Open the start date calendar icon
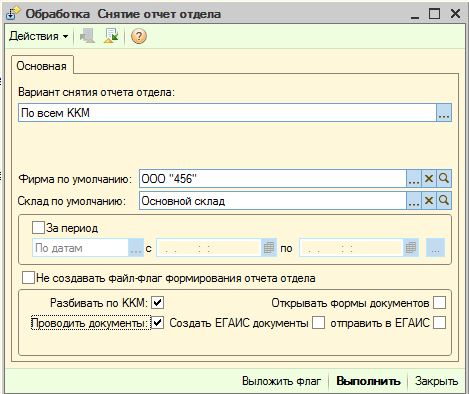The width and height of the screenshot is (469, 394). pyautogui.click(x=269, y=248)
